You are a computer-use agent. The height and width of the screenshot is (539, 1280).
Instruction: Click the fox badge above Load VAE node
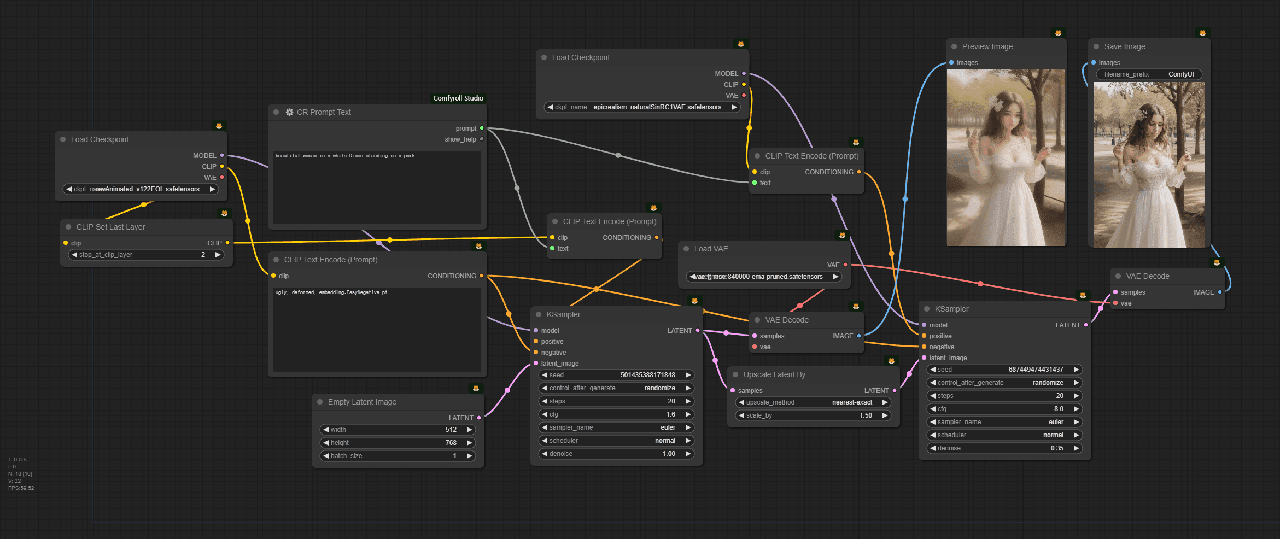click(x=843, y=233)
